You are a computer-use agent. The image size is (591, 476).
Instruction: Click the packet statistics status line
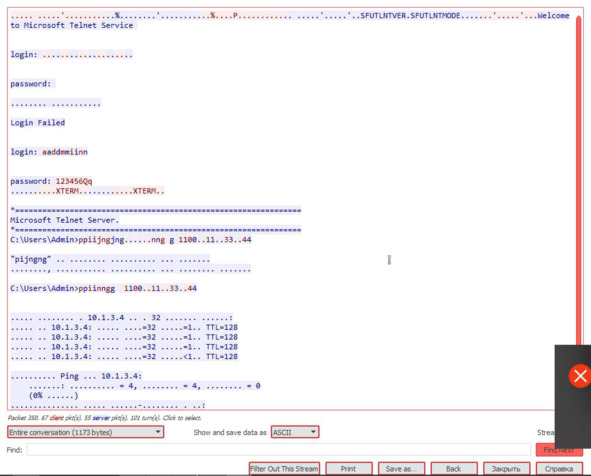tap(104, 418)
